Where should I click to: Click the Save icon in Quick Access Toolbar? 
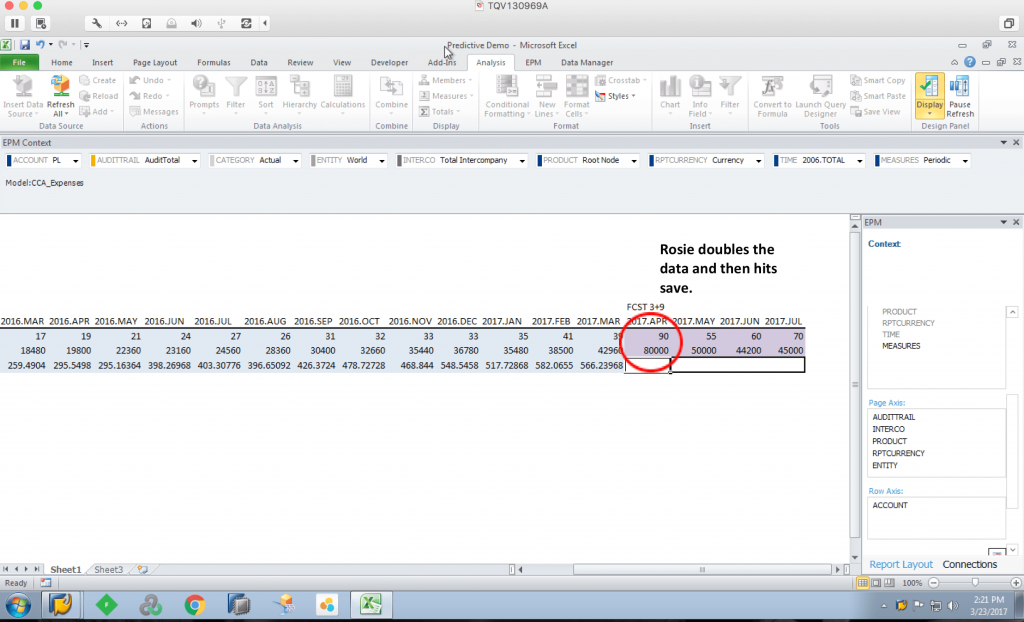[24, 45]
